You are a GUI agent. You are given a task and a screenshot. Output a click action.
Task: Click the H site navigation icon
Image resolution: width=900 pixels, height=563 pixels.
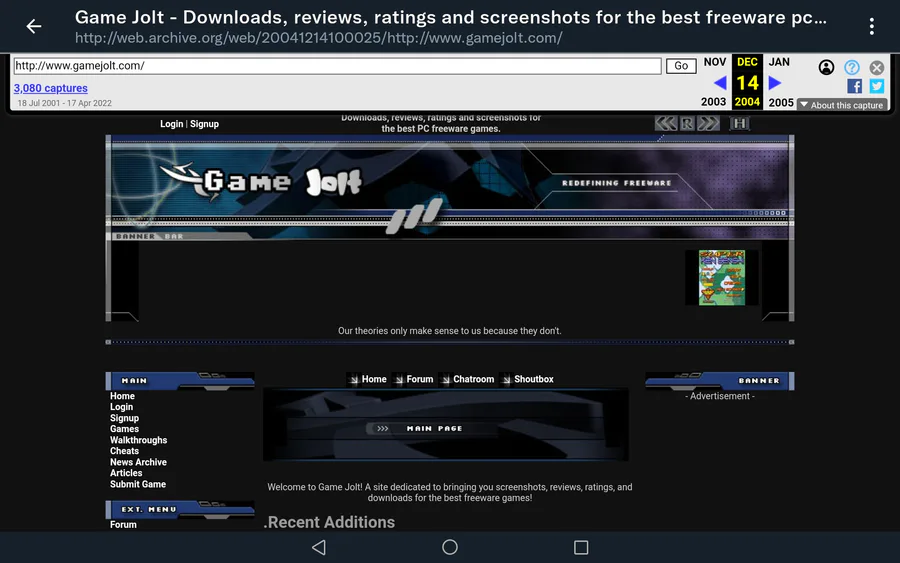[739, 123]
